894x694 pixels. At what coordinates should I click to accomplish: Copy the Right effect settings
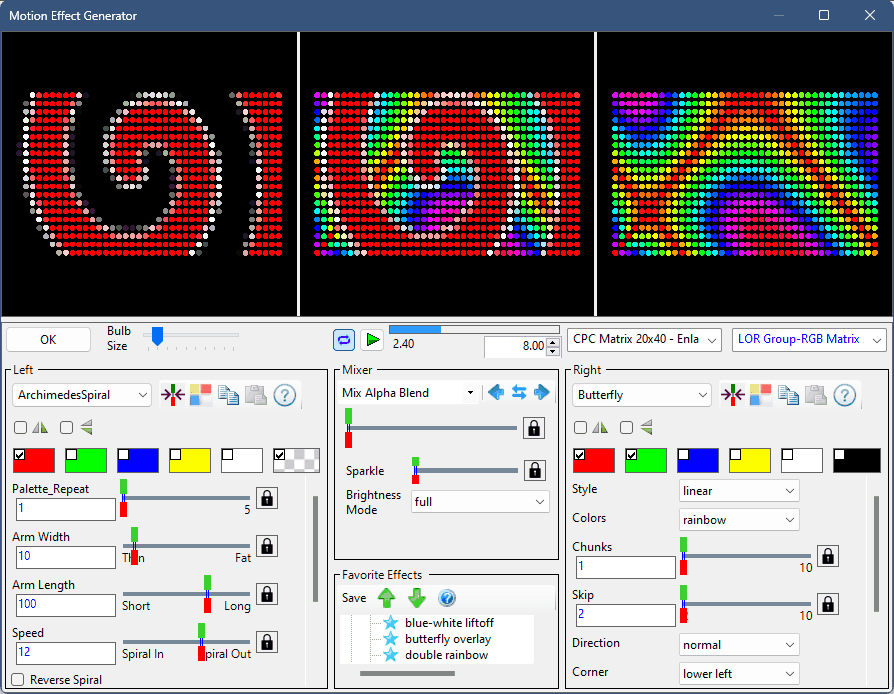click(x=788, y=395)
